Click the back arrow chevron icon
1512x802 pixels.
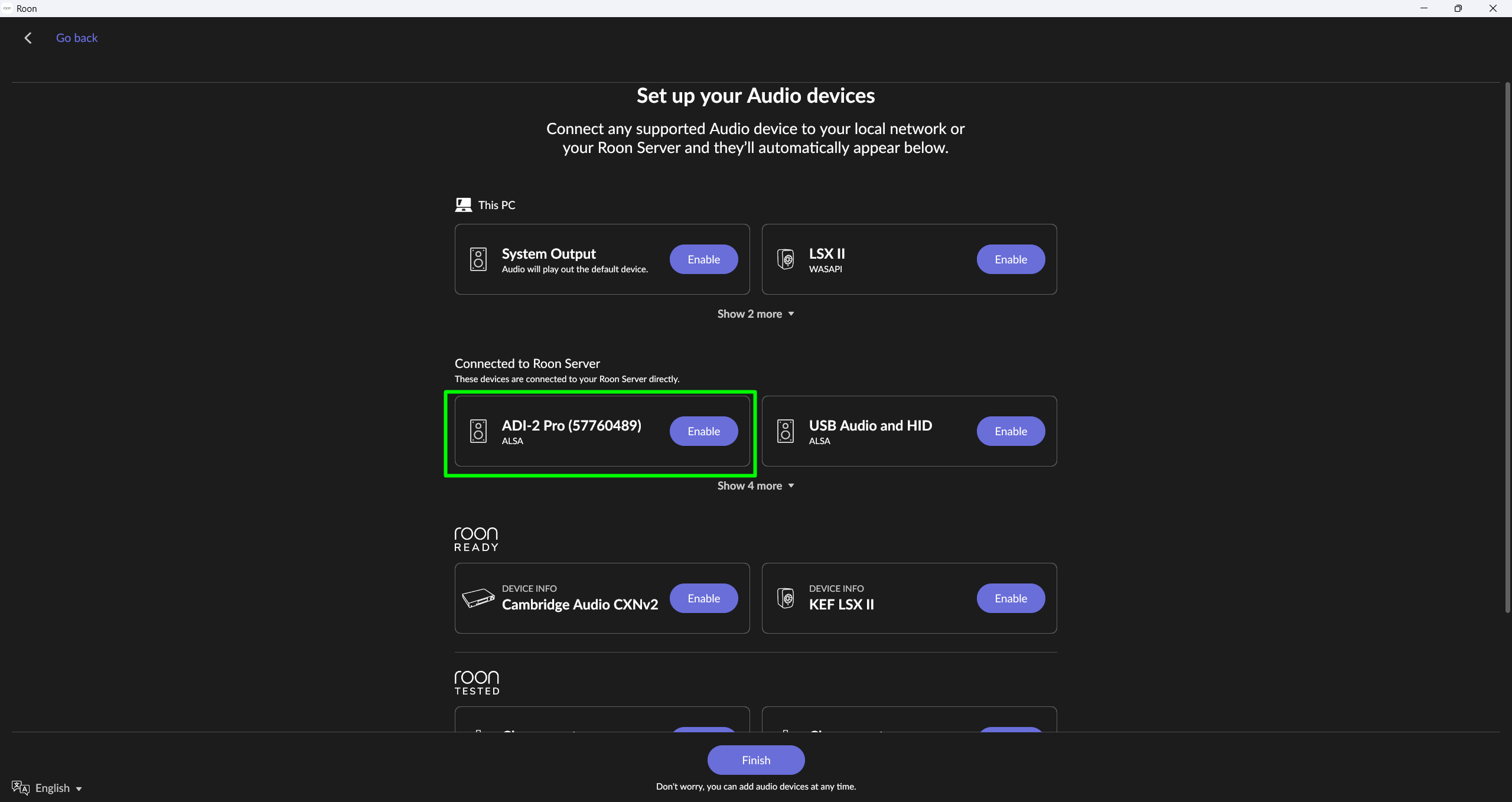(28, 38)
